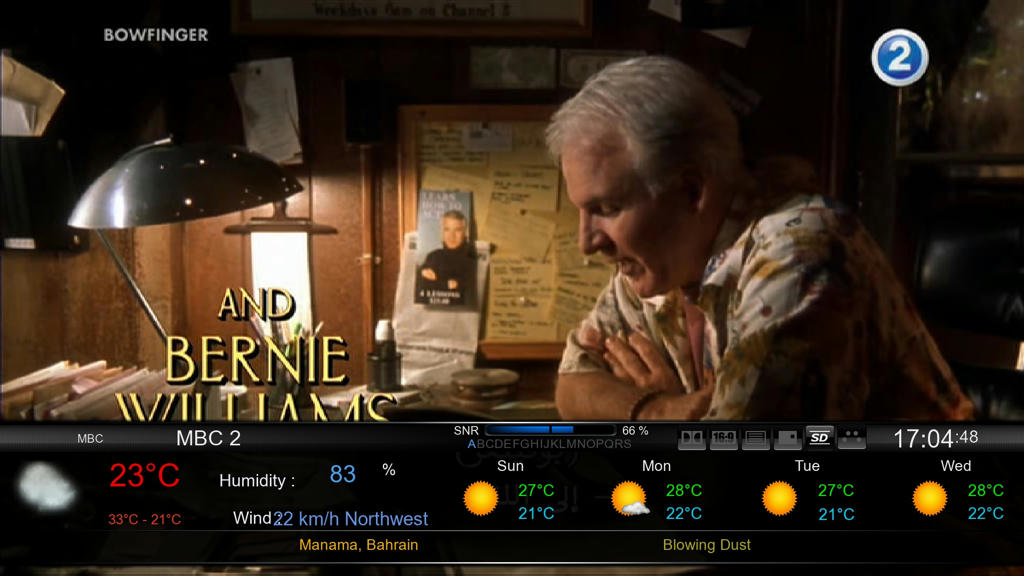Image resolution: width=1024 pixels, height=576 pixels.
Task: Click Wednesday's high temperature 28°C
Action: click(985, 490)
